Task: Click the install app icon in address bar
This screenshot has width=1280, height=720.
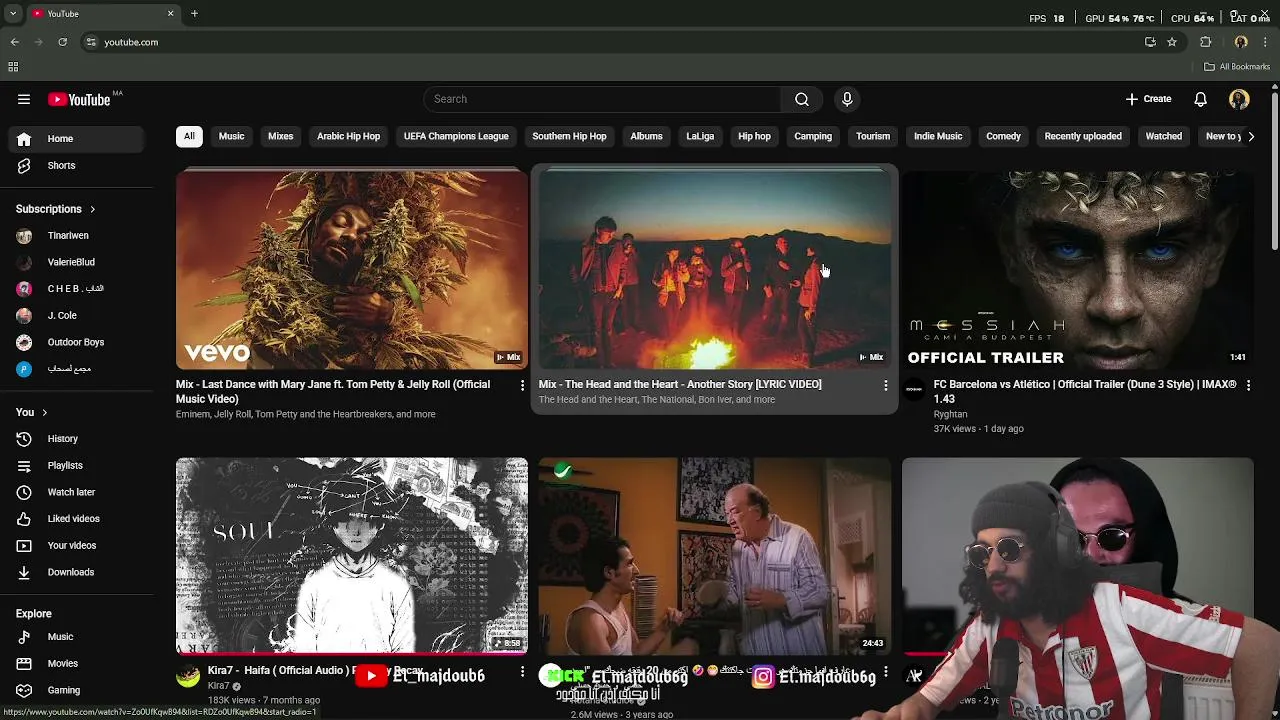Action: 1150,42
